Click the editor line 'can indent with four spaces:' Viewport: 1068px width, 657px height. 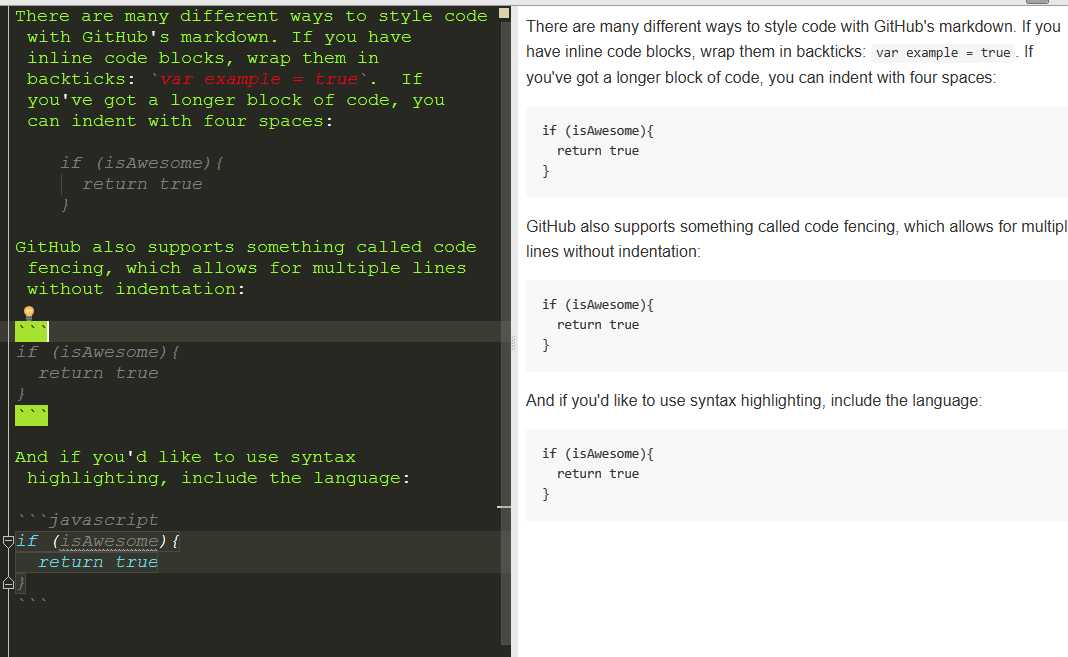pos(180,121)
